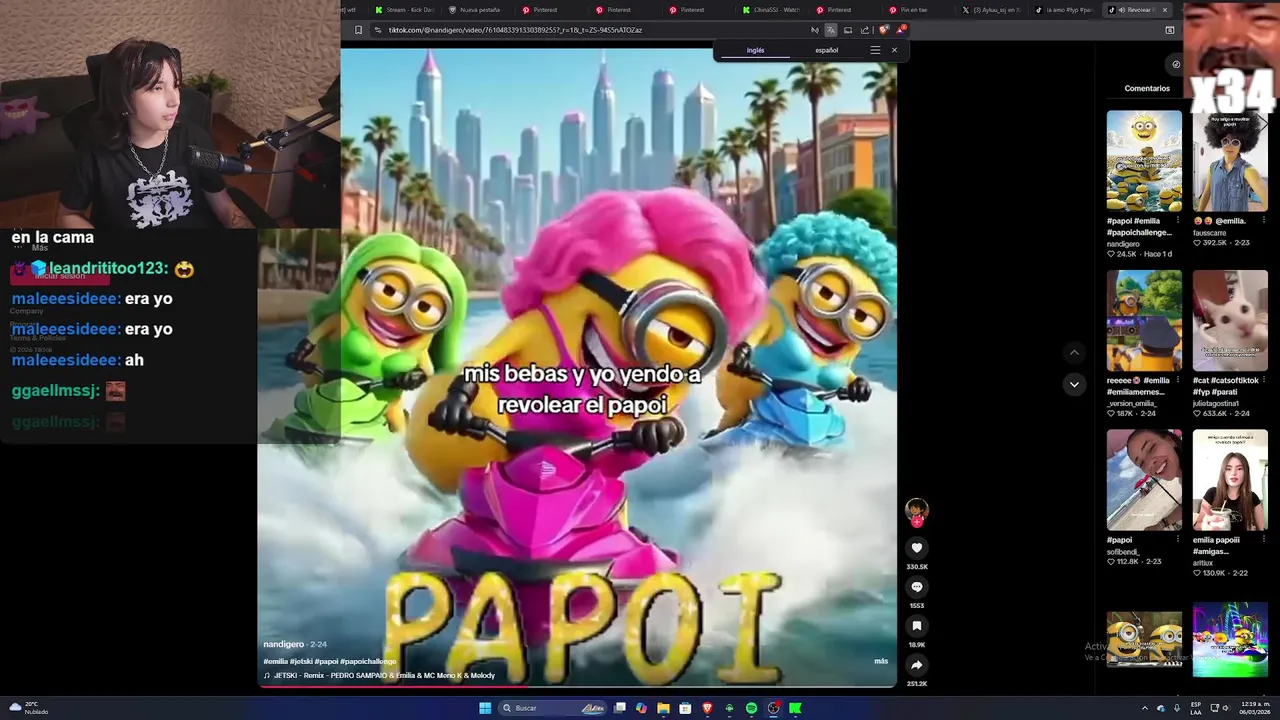Open 'reeeee #emilia' video thumbnail
This screenshot has width=1280, height=720.
point(1144,321)
